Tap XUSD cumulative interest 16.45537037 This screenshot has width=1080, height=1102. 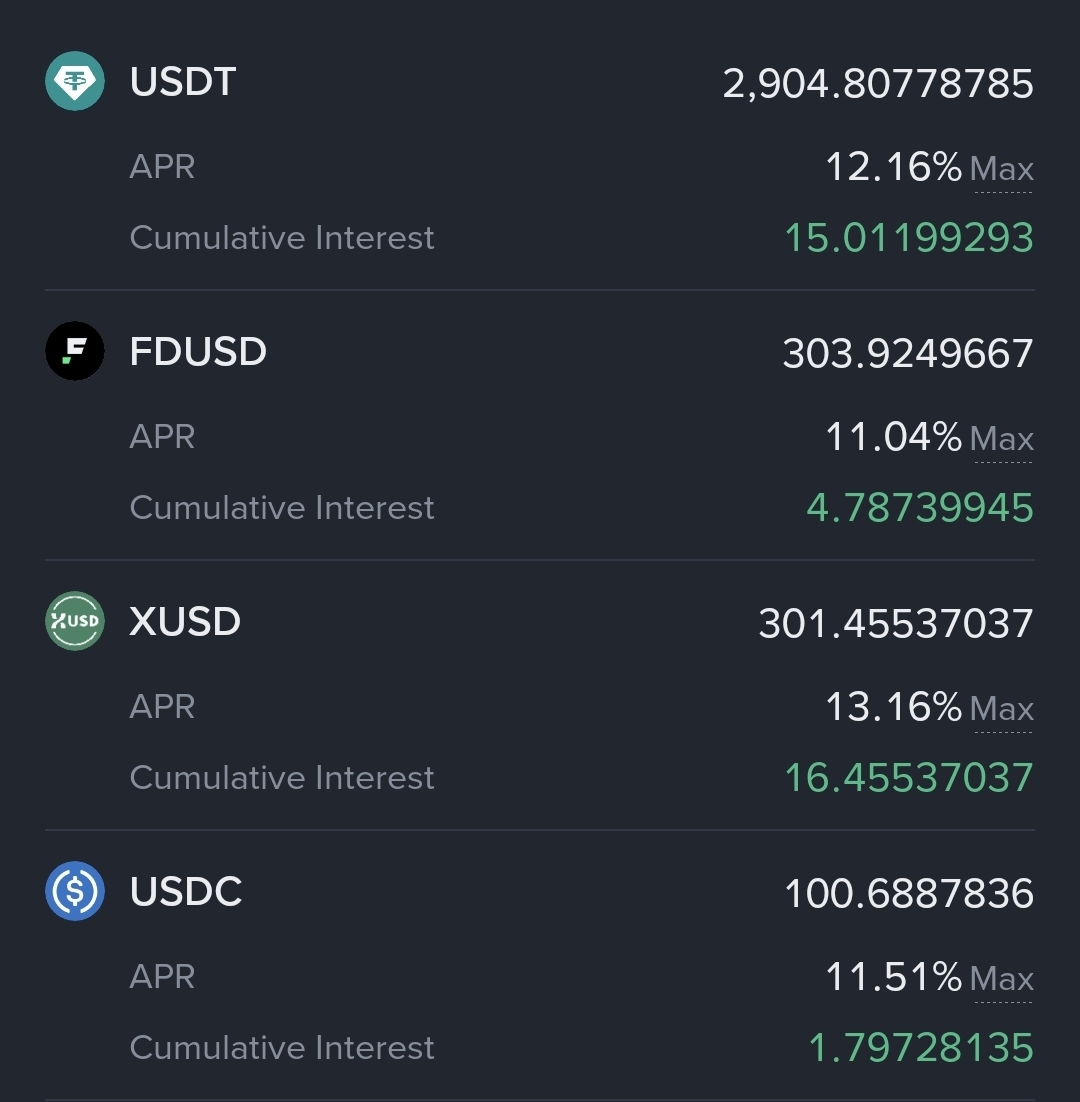909,778
